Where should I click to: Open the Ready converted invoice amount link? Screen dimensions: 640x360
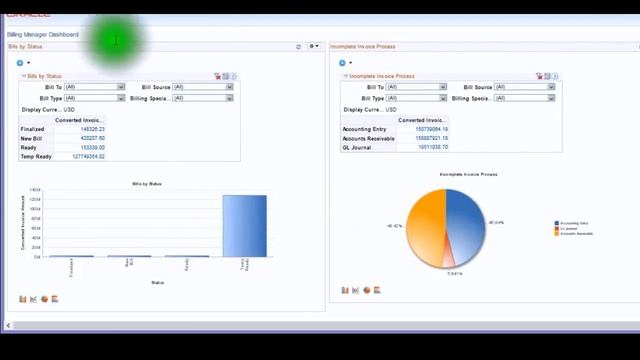pos(93,147)
